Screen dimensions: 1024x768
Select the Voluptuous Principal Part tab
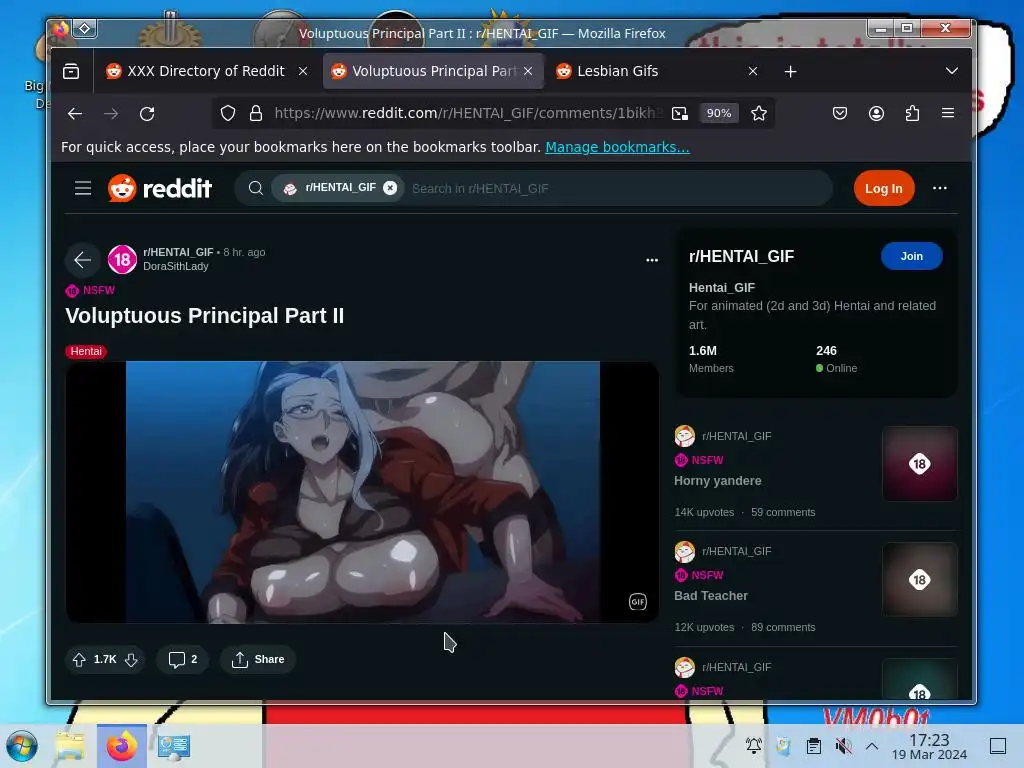coord(433,71)
